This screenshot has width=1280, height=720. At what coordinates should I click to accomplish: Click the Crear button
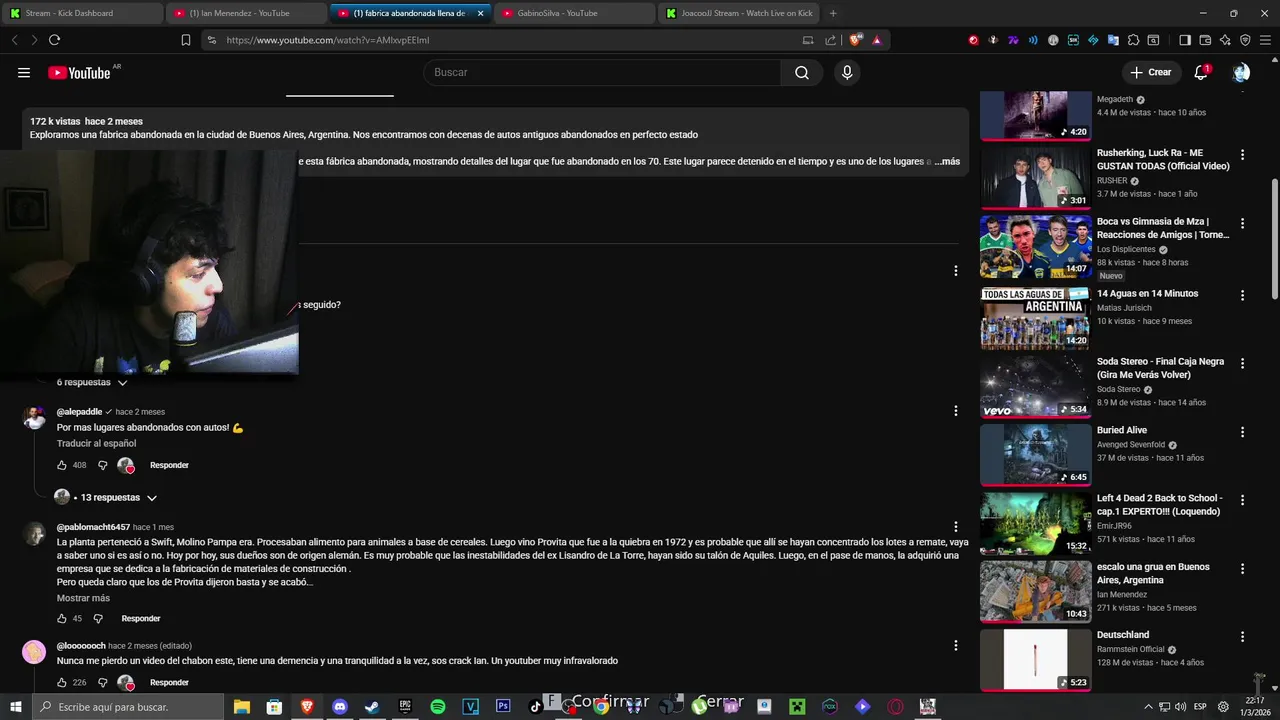[x=1150, y=72]
